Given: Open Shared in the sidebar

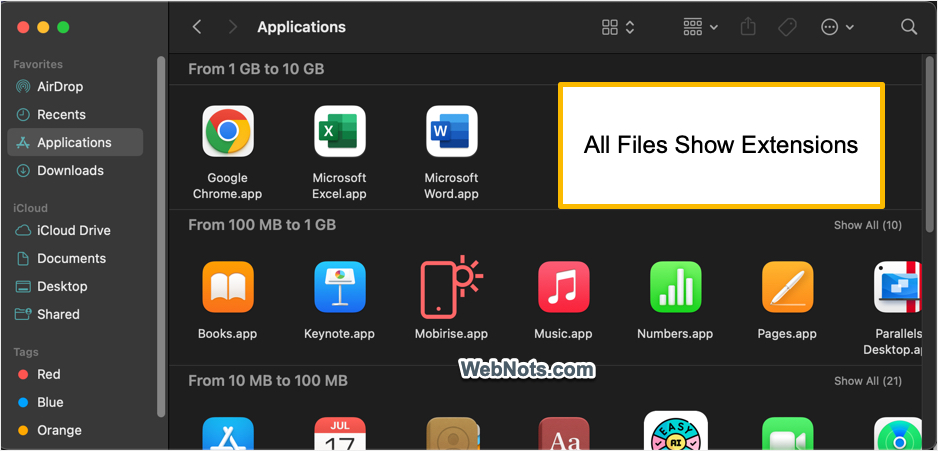Looking at the screenshot, I should 75,314.
